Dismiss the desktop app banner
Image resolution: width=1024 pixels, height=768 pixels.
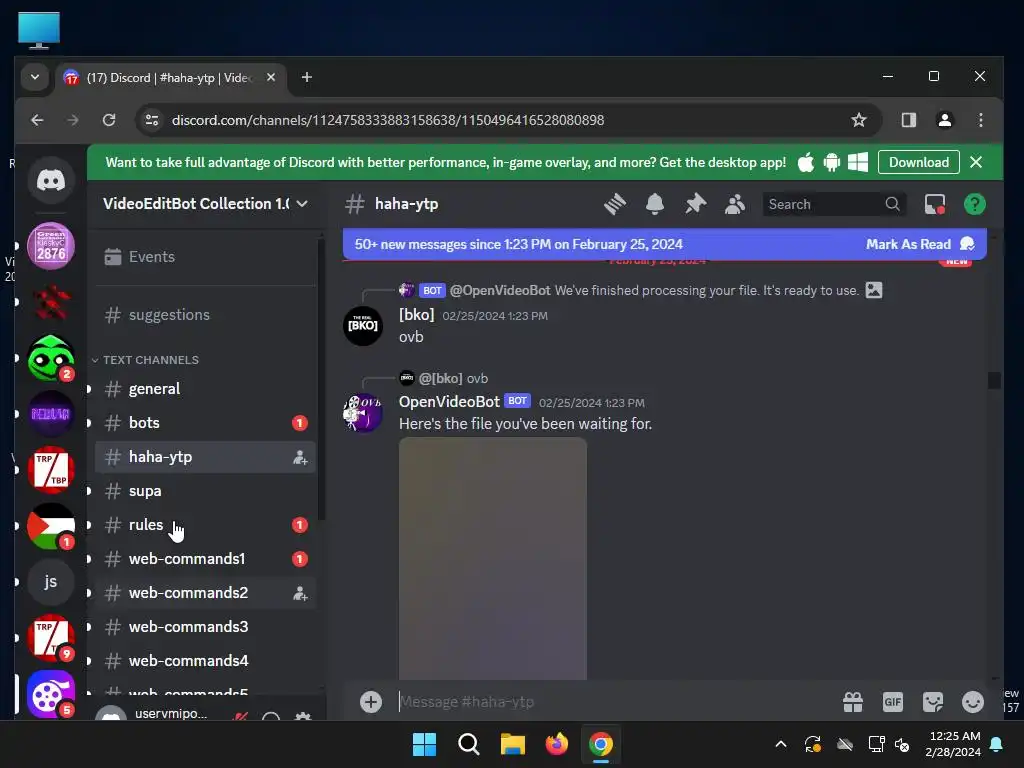tap(976, 163)
